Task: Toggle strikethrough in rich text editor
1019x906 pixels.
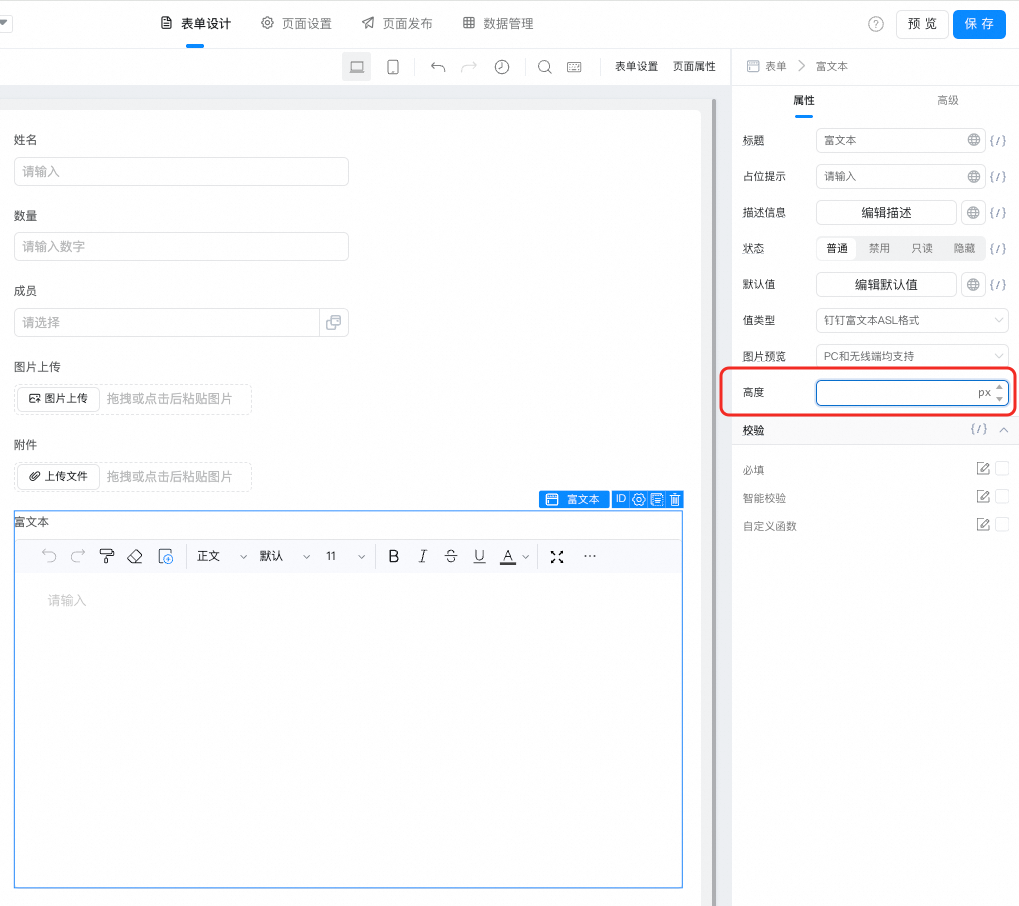Action: (x=451, y=556)
